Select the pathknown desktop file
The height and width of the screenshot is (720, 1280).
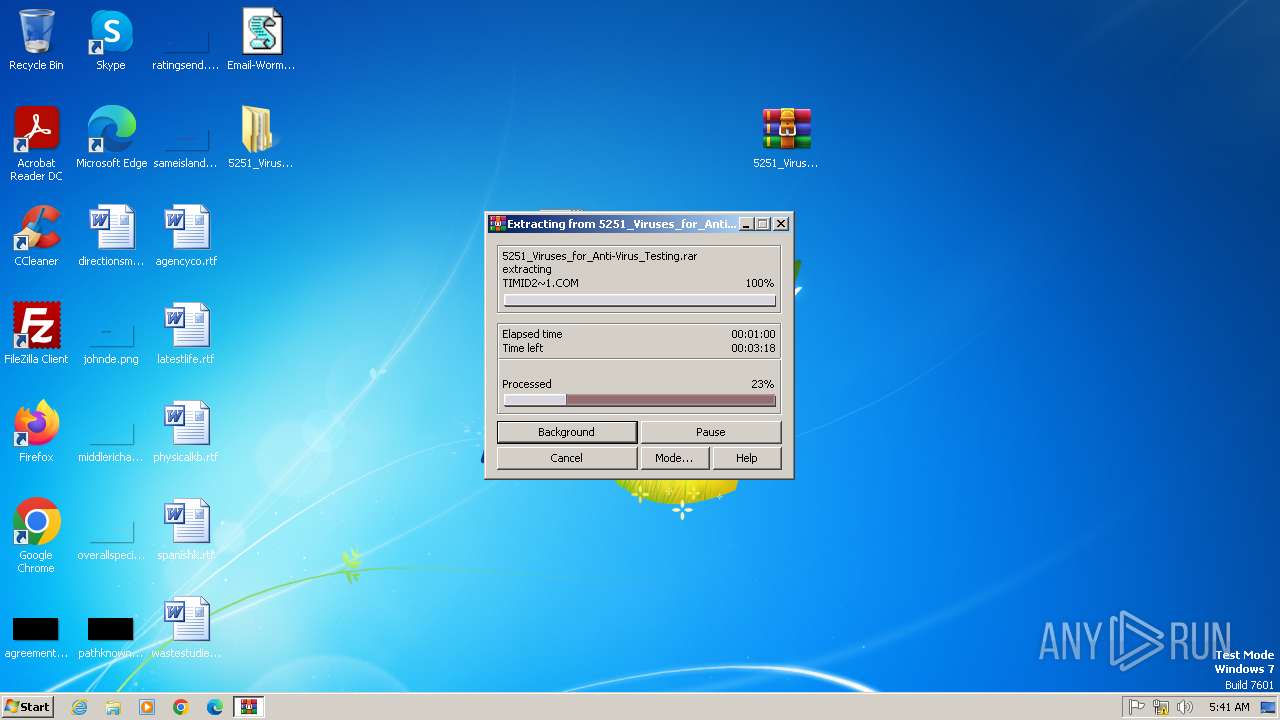coord(111,638)
